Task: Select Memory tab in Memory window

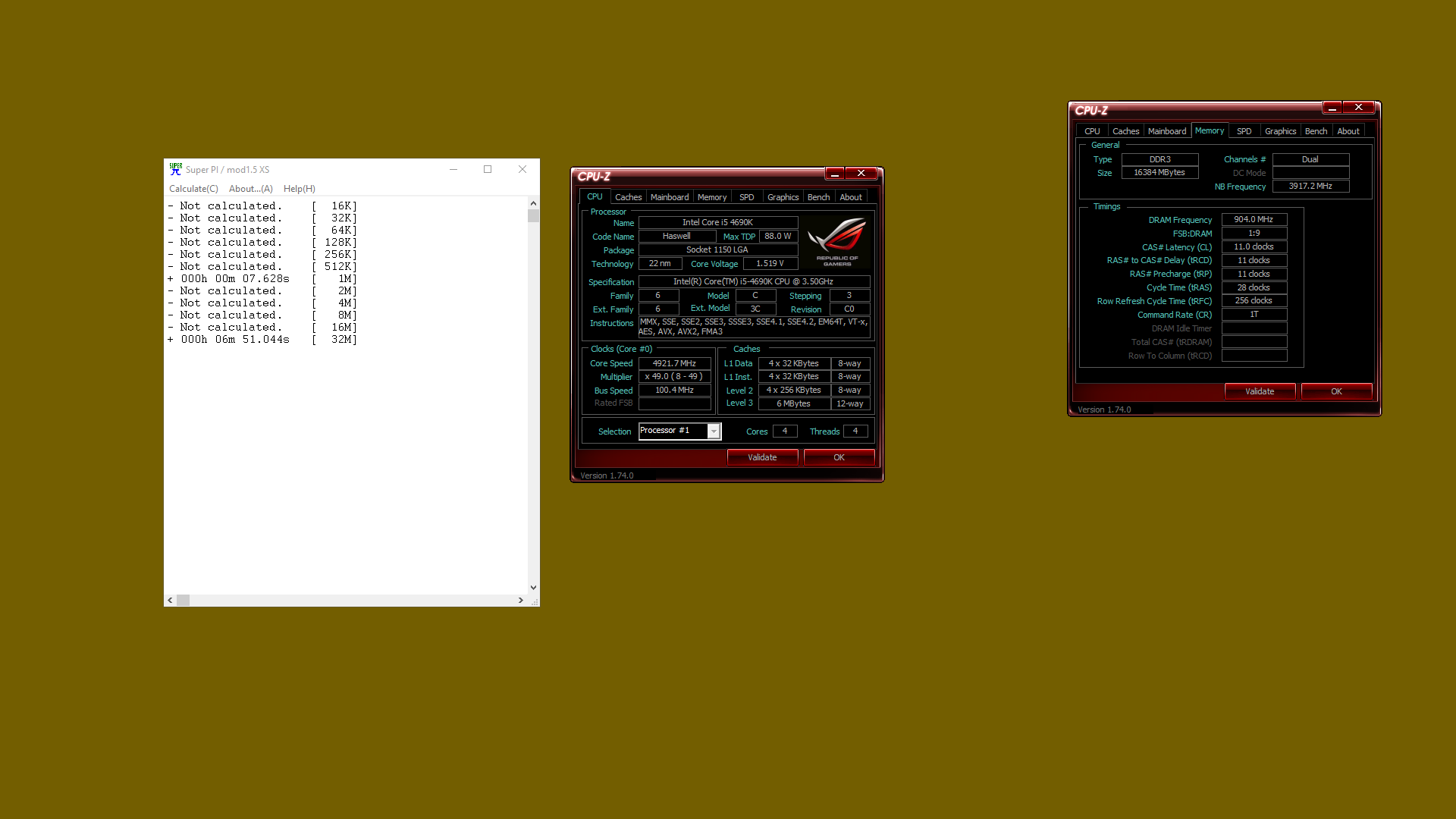Action: (1210, 130)
